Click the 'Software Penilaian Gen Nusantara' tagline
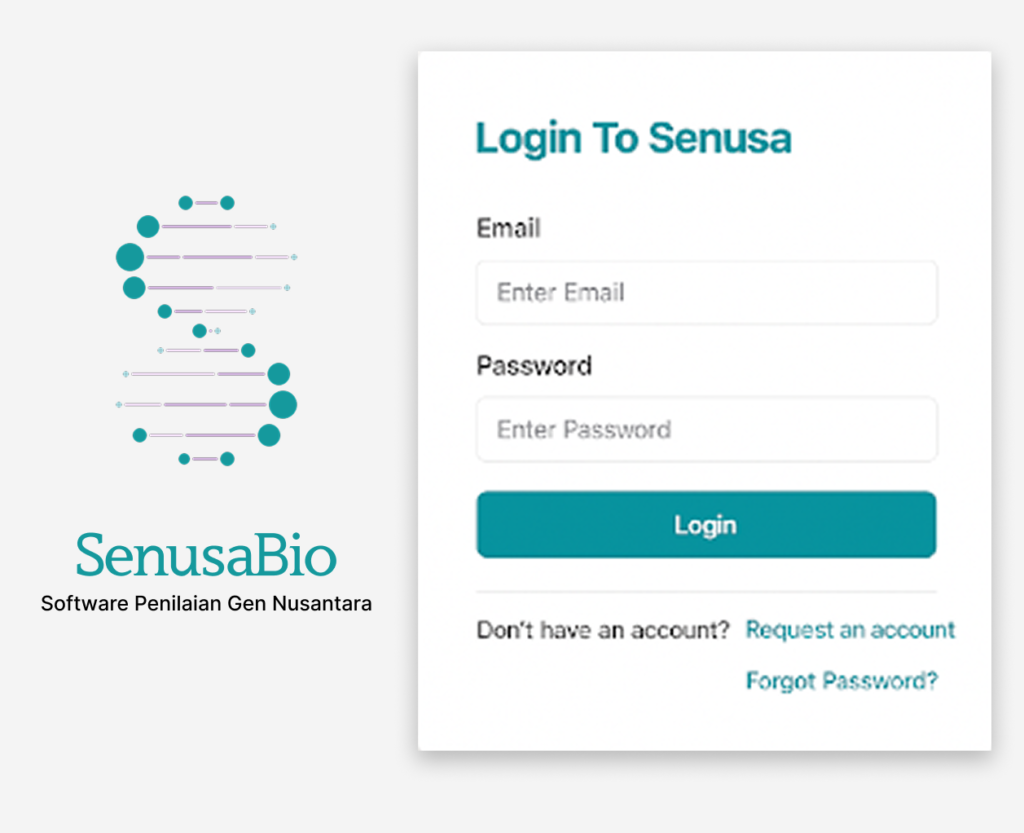The height and width of the screenshot is (833, 1024). [x=206, y=604]
